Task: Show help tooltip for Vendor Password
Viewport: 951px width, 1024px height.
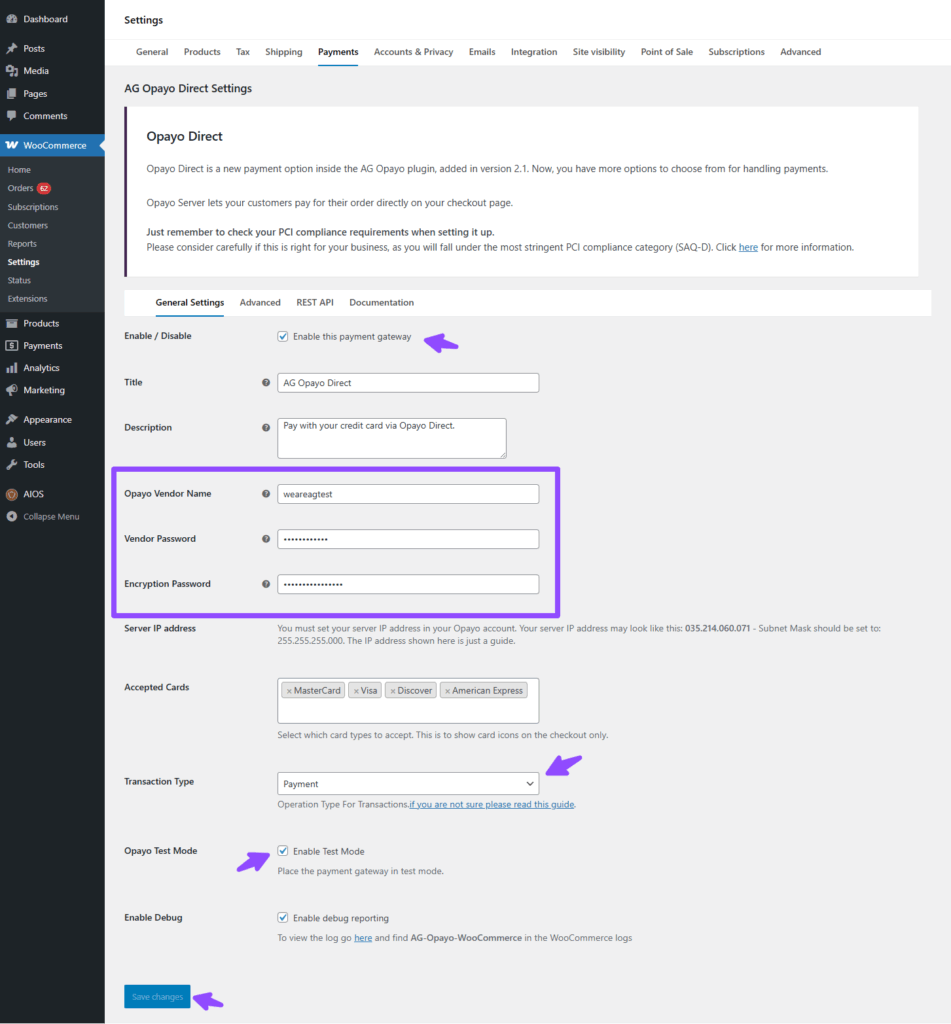Action: point(266,539)
